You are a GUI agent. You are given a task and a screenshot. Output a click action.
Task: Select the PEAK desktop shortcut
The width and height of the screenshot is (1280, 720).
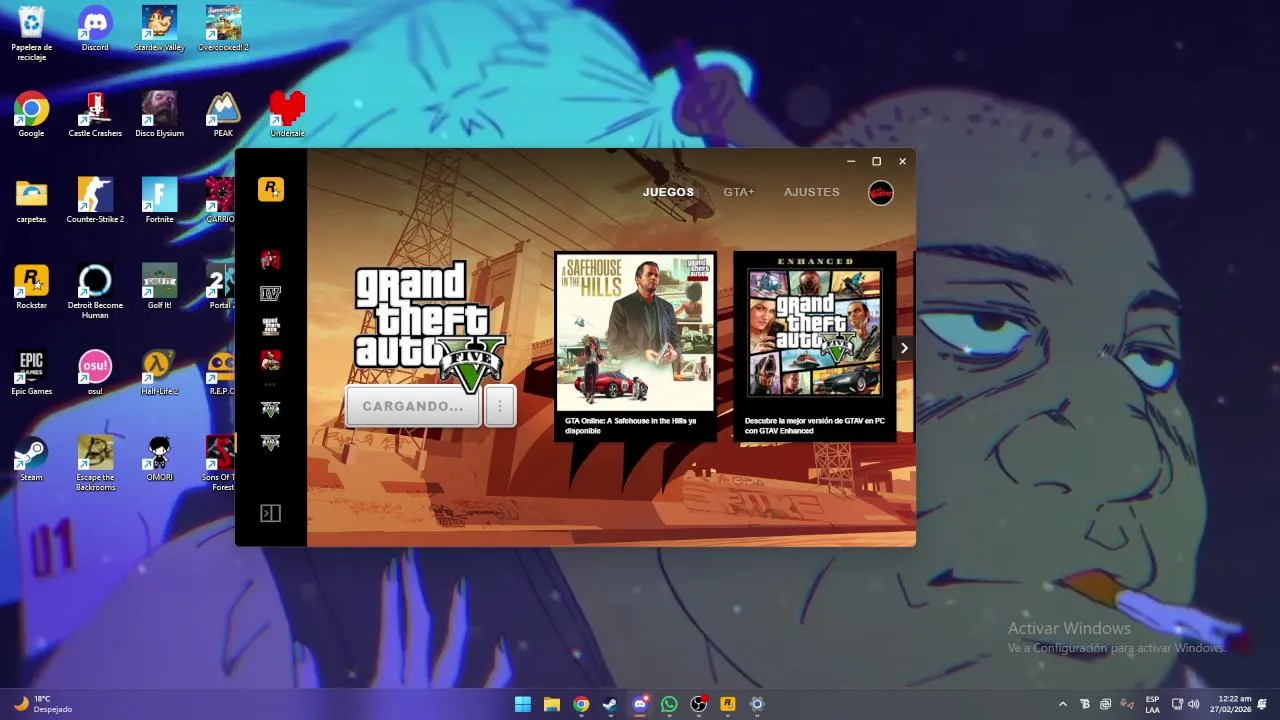tap(223, 115)
